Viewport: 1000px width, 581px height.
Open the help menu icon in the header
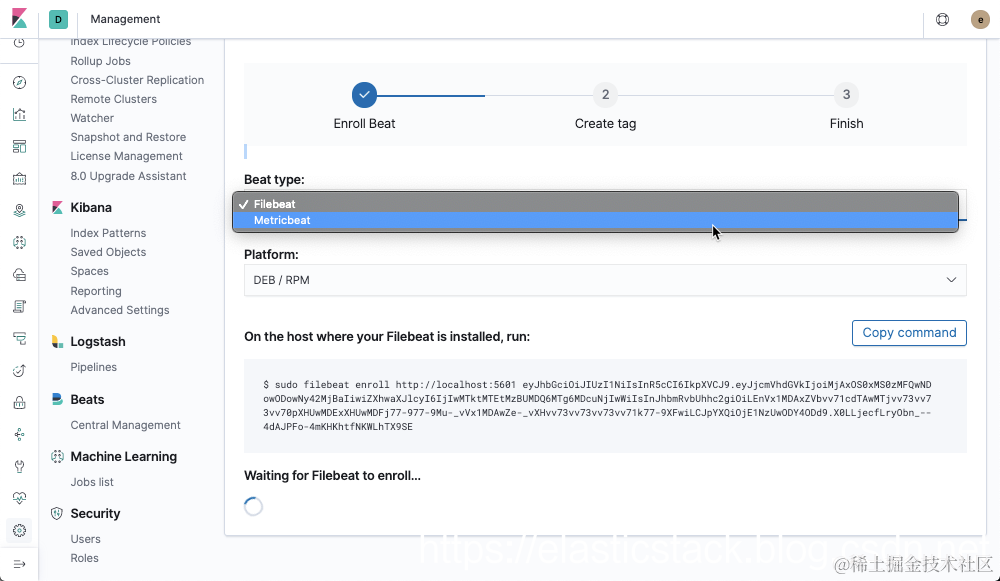(x=942, y=20)
